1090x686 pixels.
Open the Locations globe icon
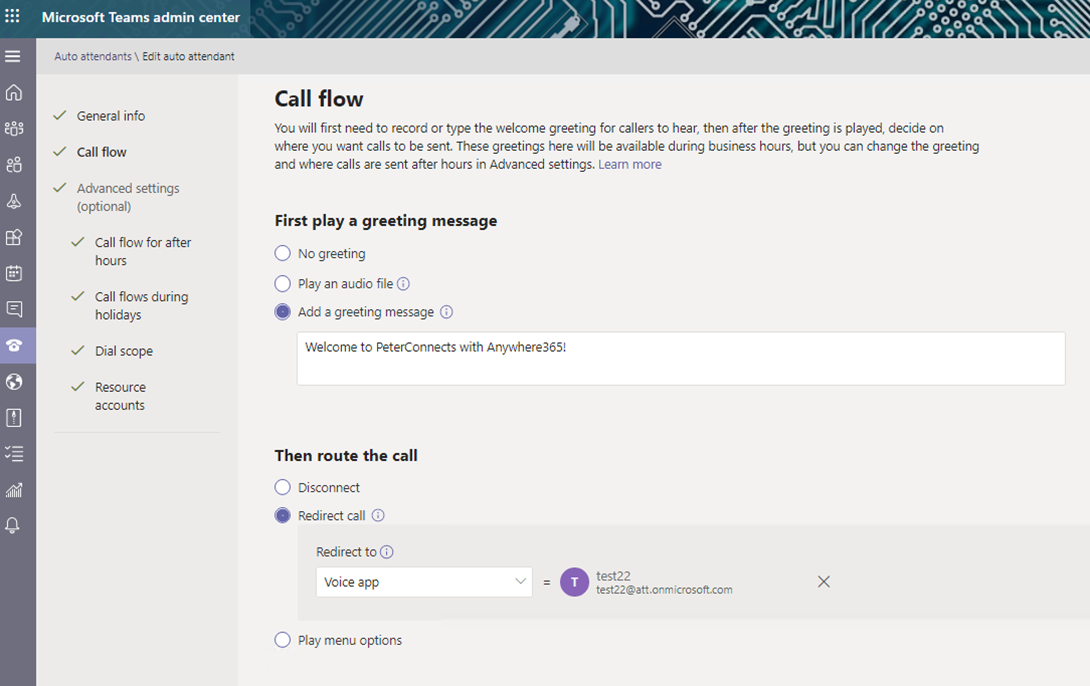coord(14,381)
